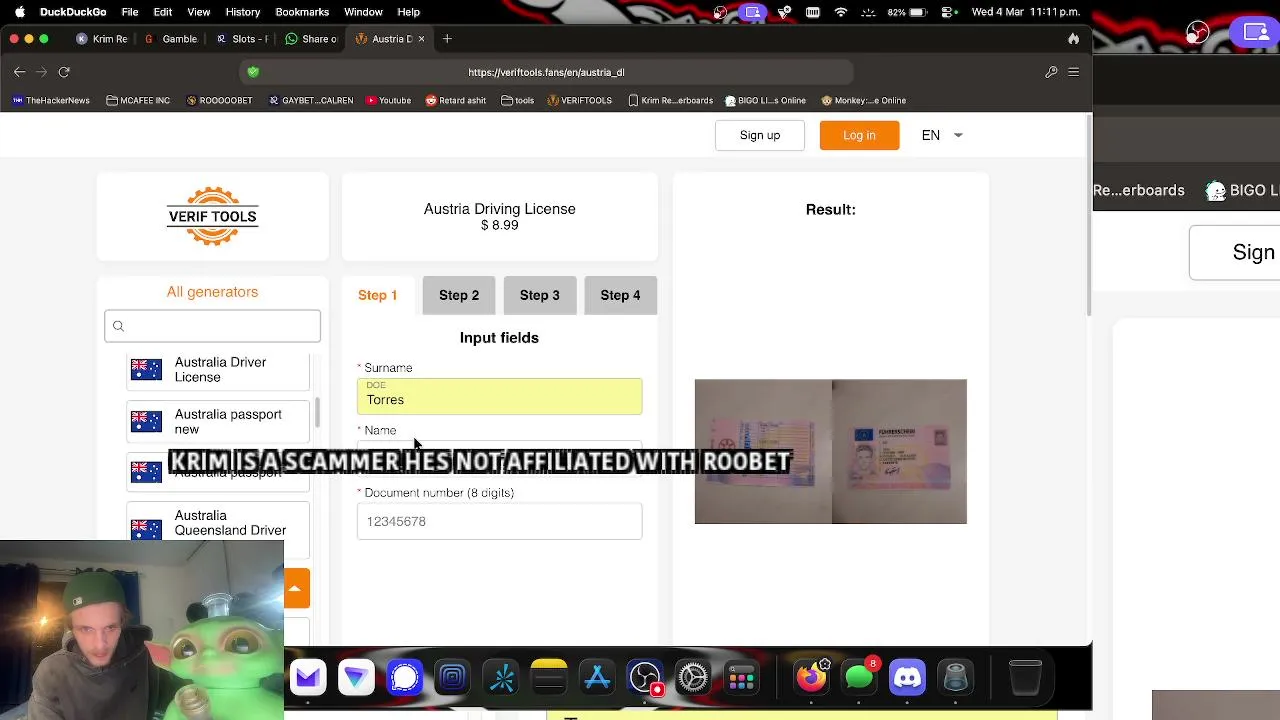Click the Document number input field

pos(499,521)
